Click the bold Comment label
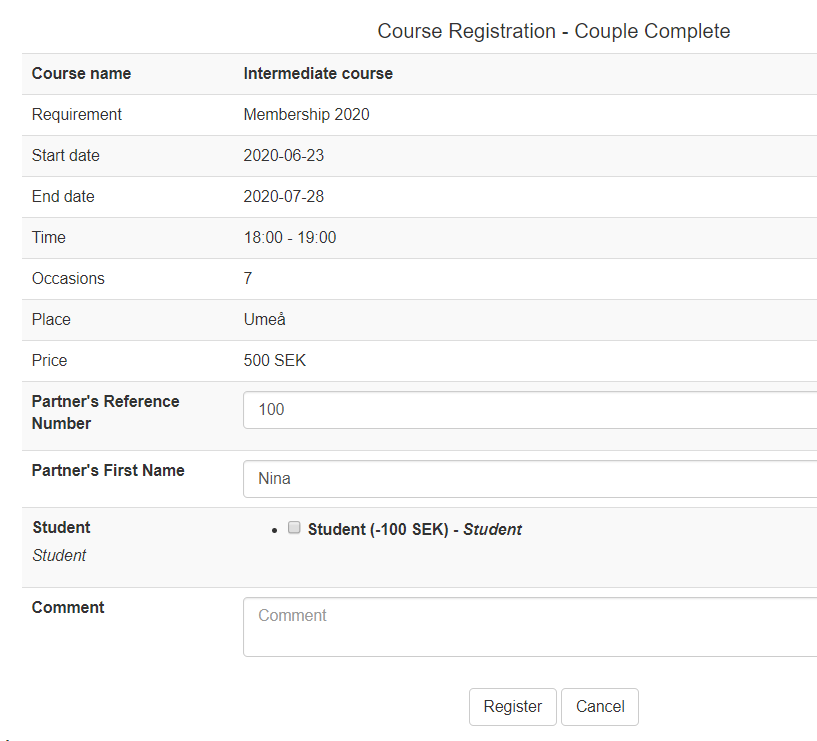The height and width of the screenshot is (741, 817). tap(68, 607)
